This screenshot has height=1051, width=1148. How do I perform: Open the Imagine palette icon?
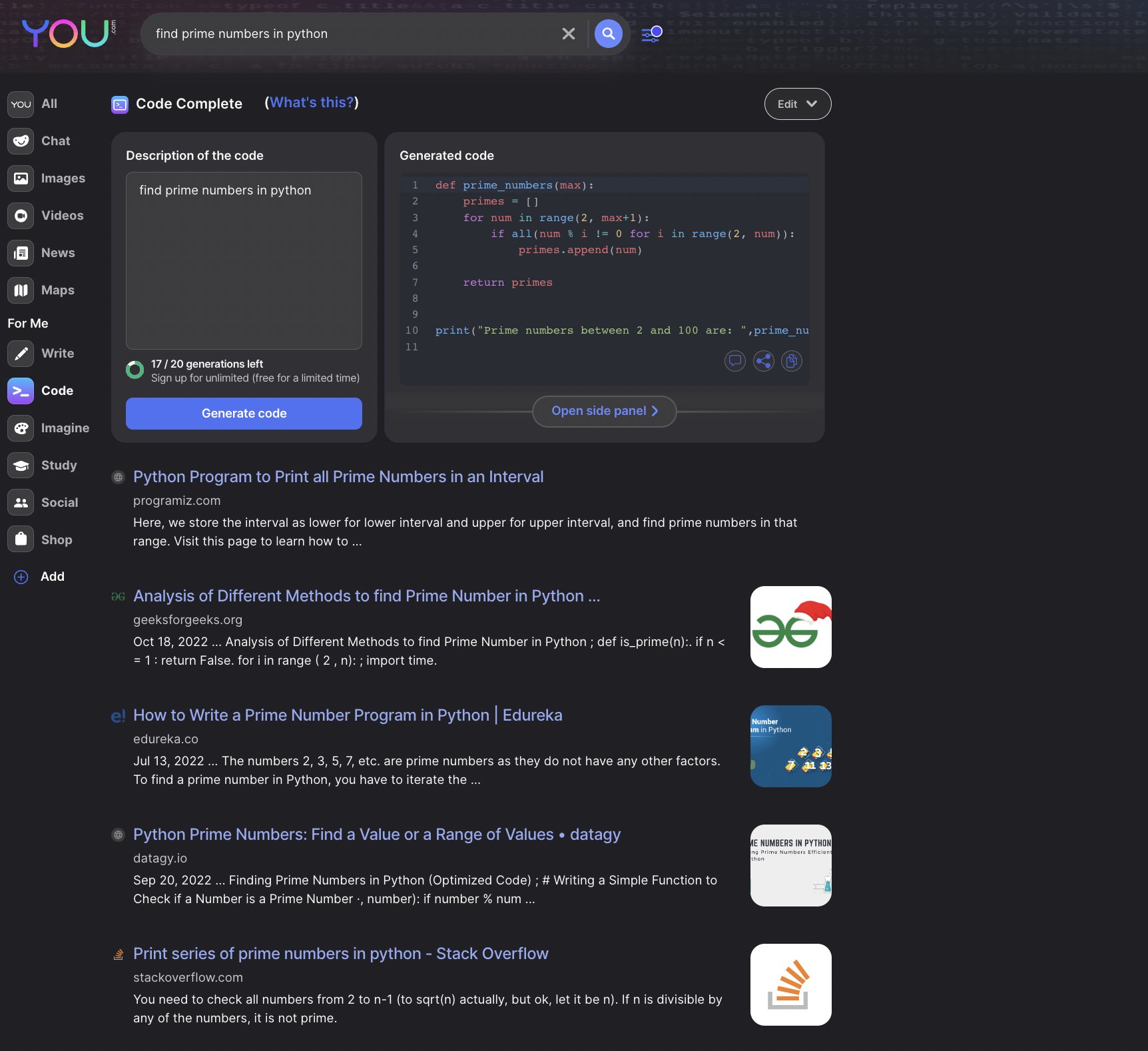tap(21, 428)
